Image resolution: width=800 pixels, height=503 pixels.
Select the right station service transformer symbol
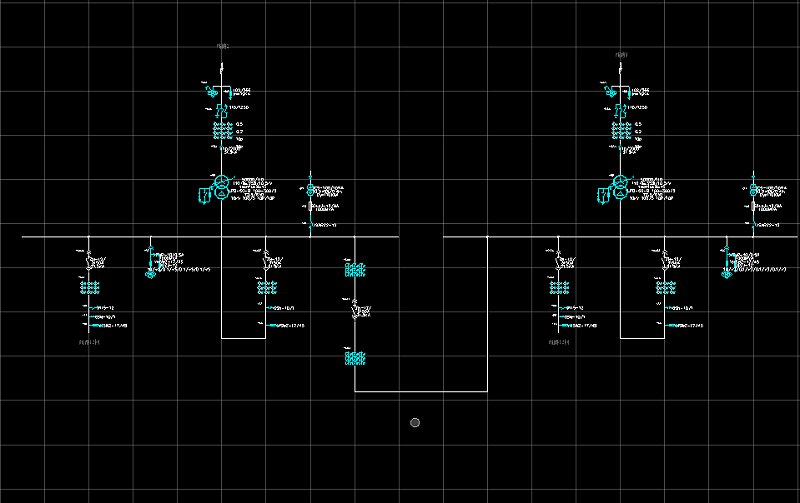pos(753,190)
